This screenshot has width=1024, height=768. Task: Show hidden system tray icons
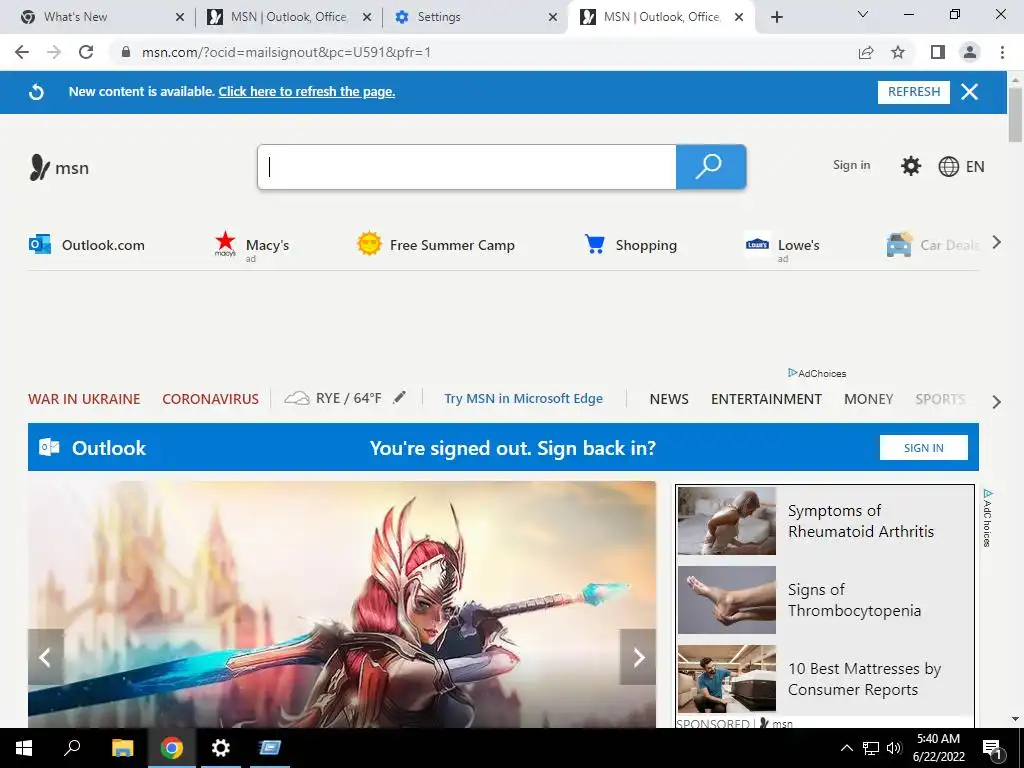[x=846, y=748]
